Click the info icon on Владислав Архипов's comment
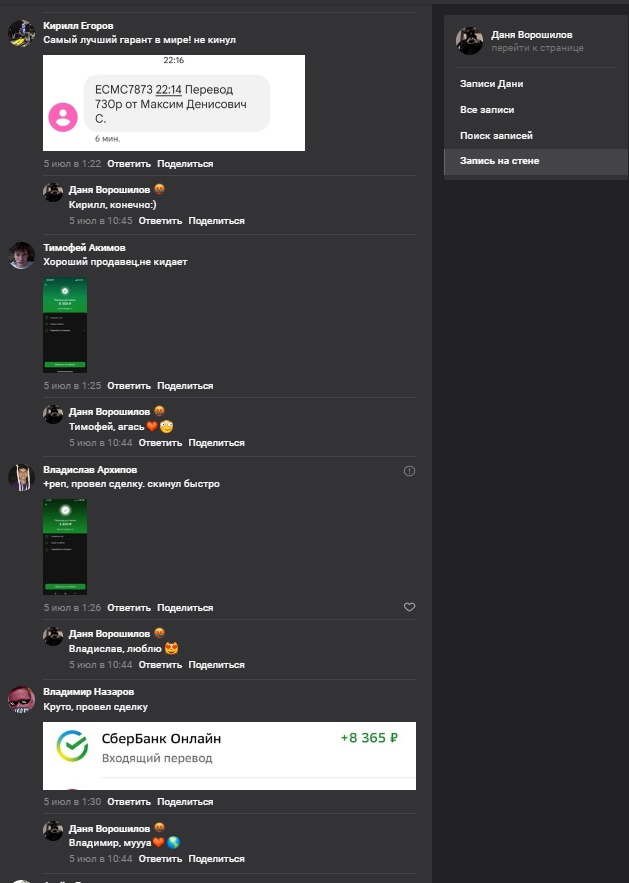The image size is (629, 883). point(409,471)
